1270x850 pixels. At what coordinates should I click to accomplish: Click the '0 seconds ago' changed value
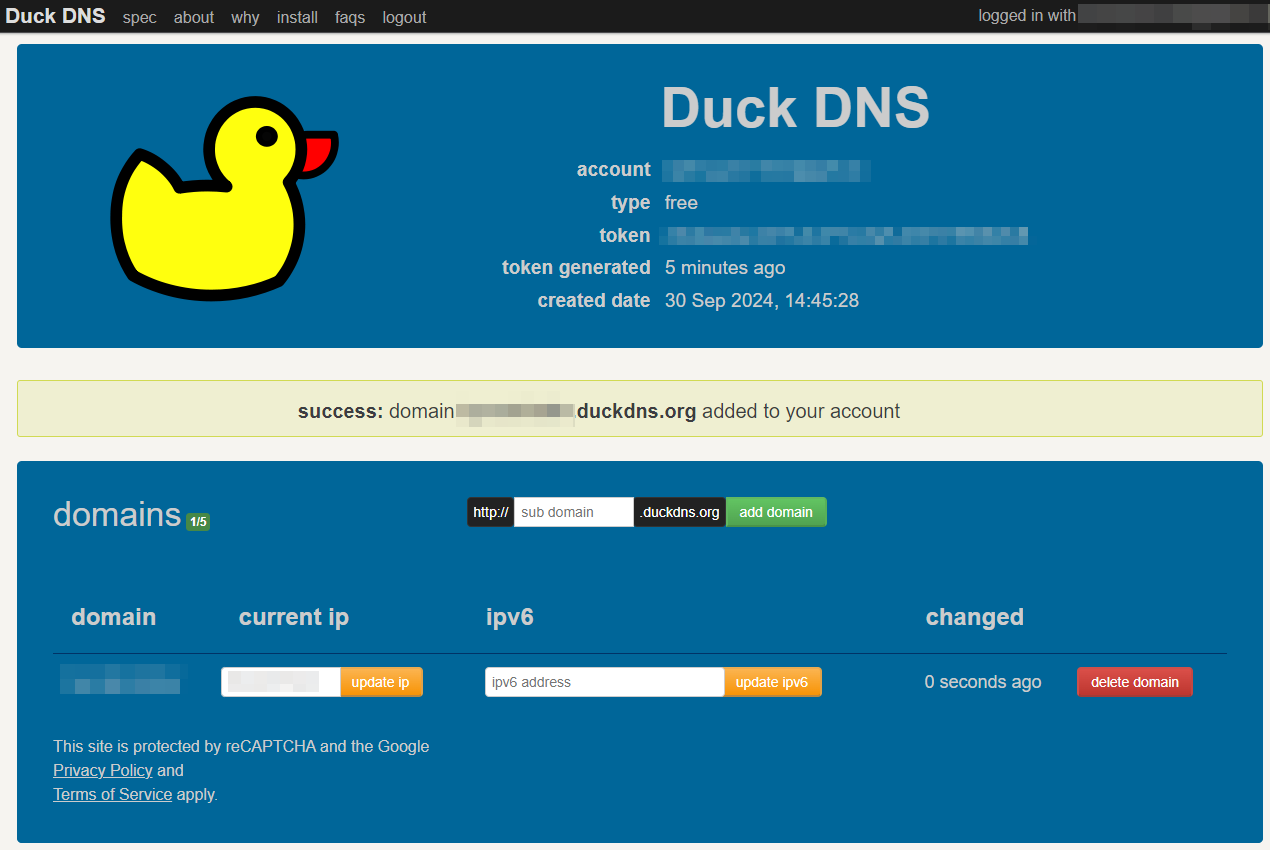tap(983, 682)
